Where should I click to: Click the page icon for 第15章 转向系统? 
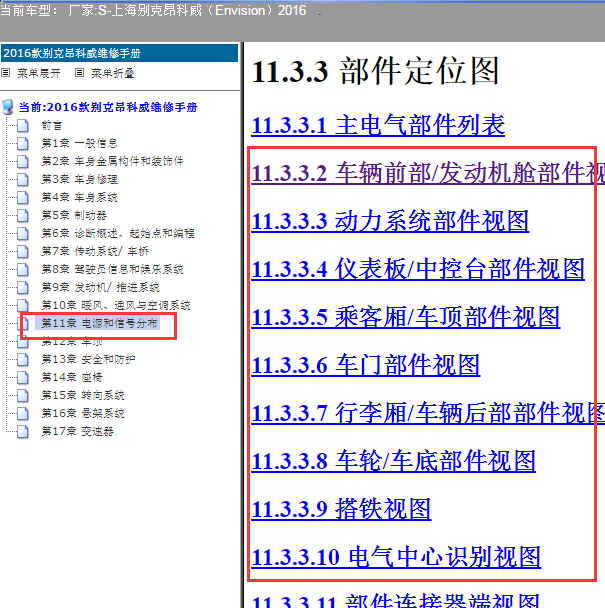click(22, 396)
